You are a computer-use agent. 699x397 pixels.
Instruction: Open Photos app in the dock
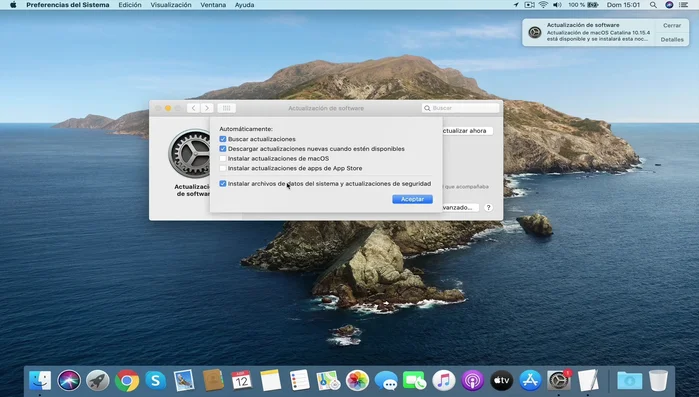click(357, 381)
